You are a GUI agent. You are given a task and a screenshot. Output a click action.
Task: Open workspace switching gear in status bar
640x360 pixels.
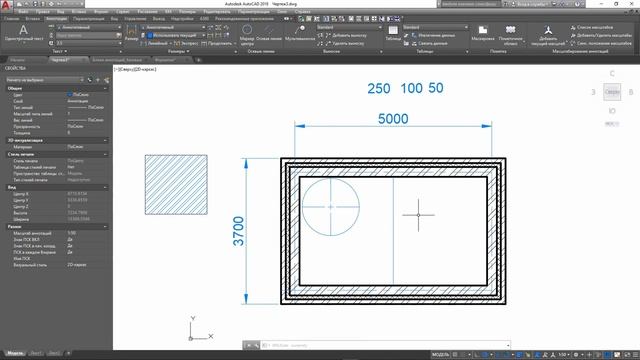(x=577, y=355)
